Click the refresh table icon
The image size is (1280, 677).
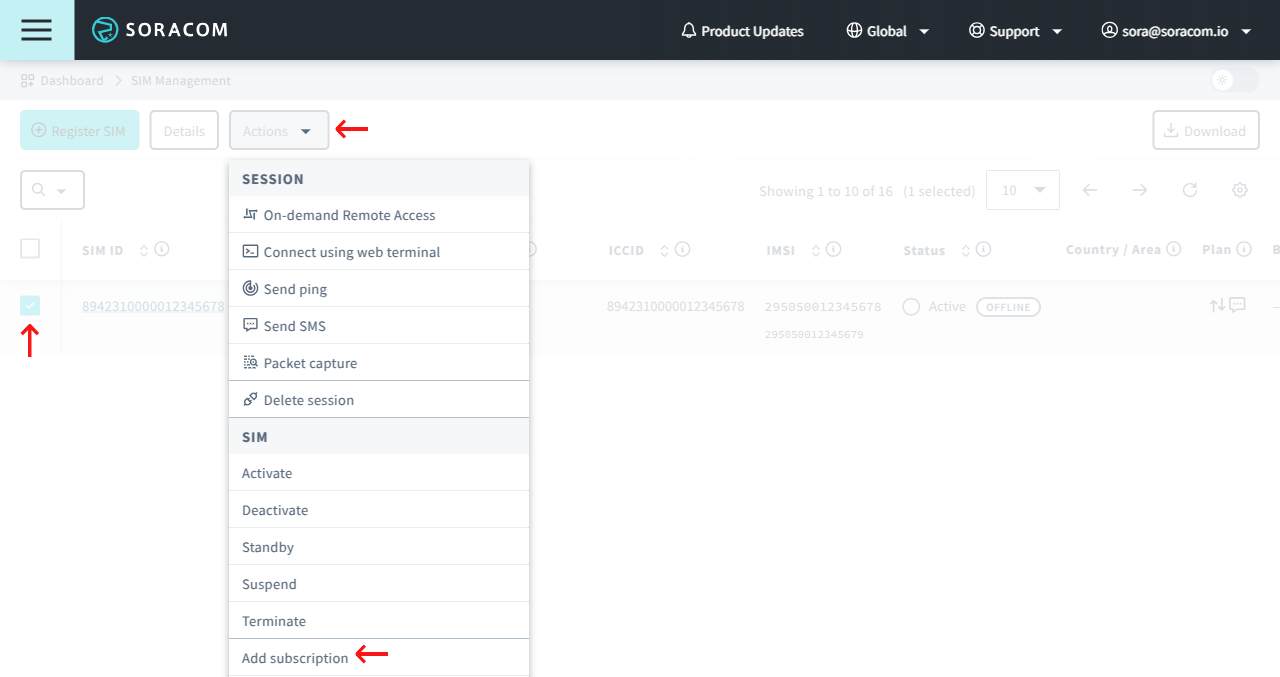(1190, 190)
